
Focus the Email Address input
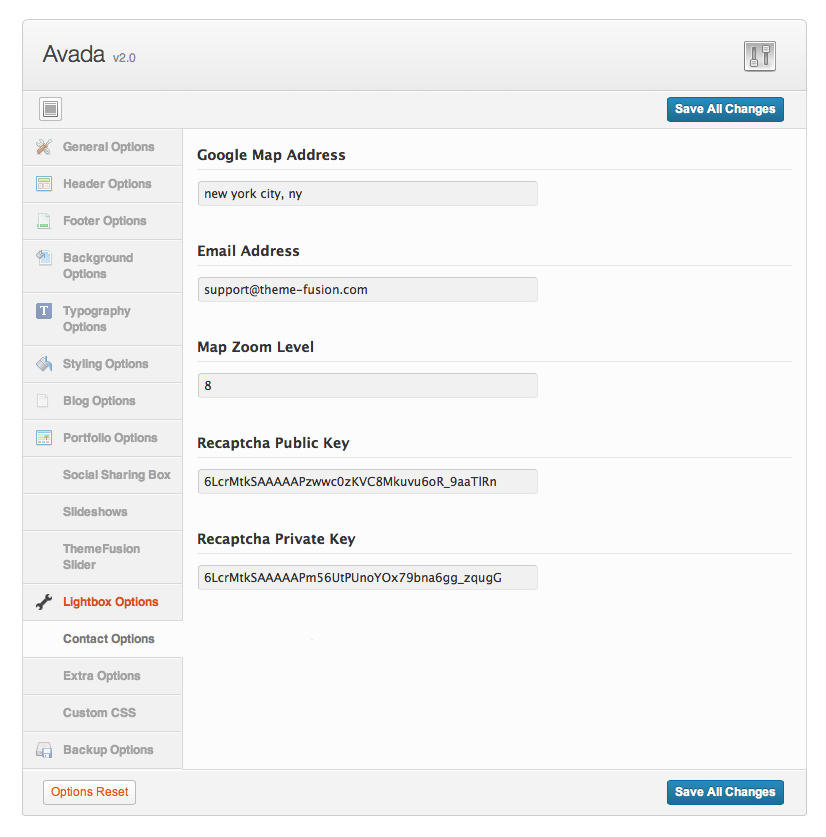(x=367, y=289)
